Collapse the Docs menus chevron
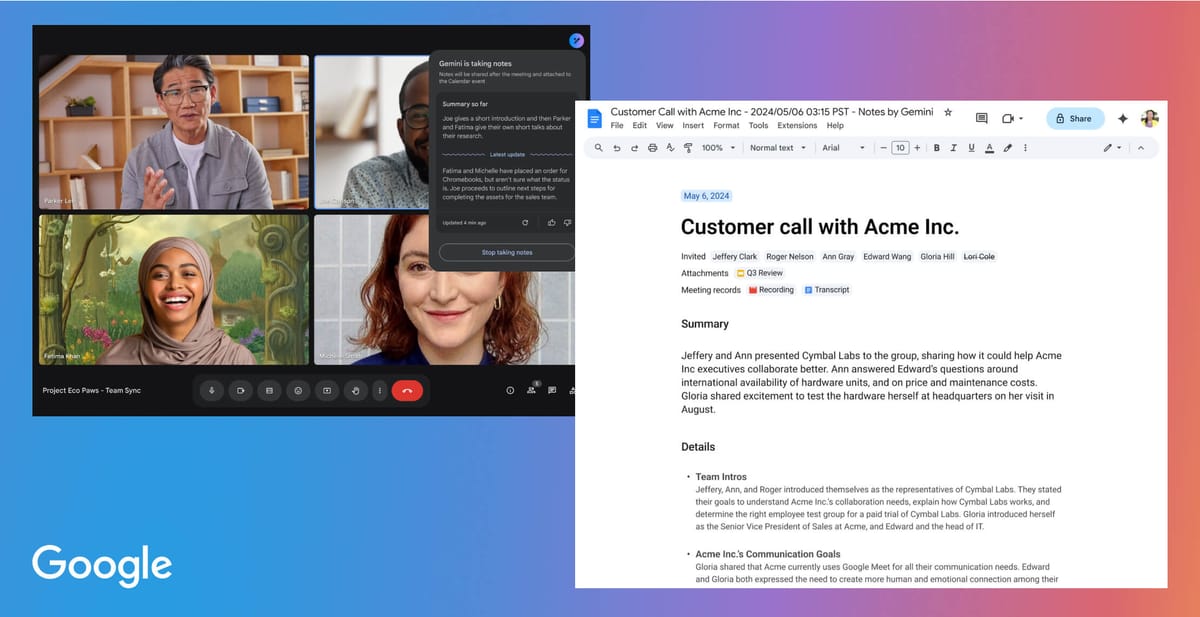 point(1141,148)
